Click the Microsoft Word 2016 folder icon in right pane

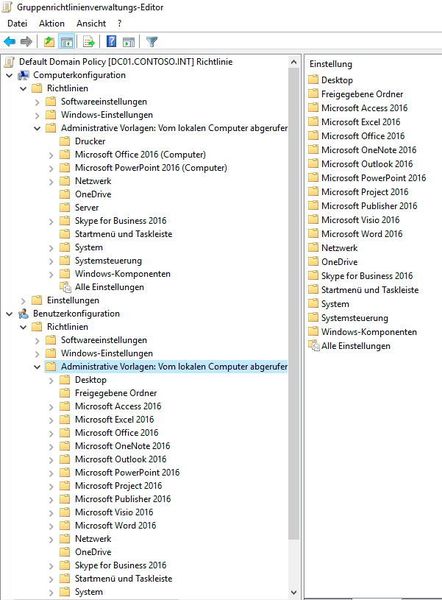click(313, 233)
